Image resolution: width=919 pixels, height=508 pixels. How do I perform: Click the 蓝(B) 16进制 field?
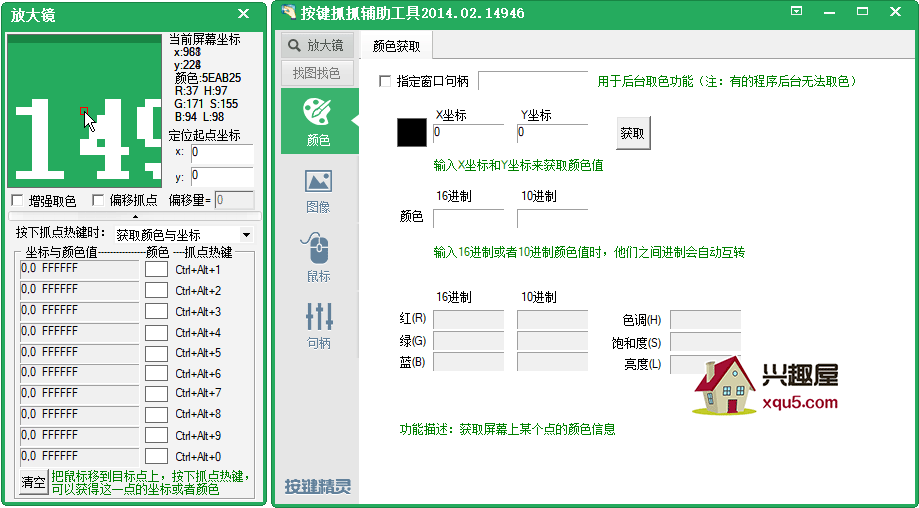(x=468, y=362)
